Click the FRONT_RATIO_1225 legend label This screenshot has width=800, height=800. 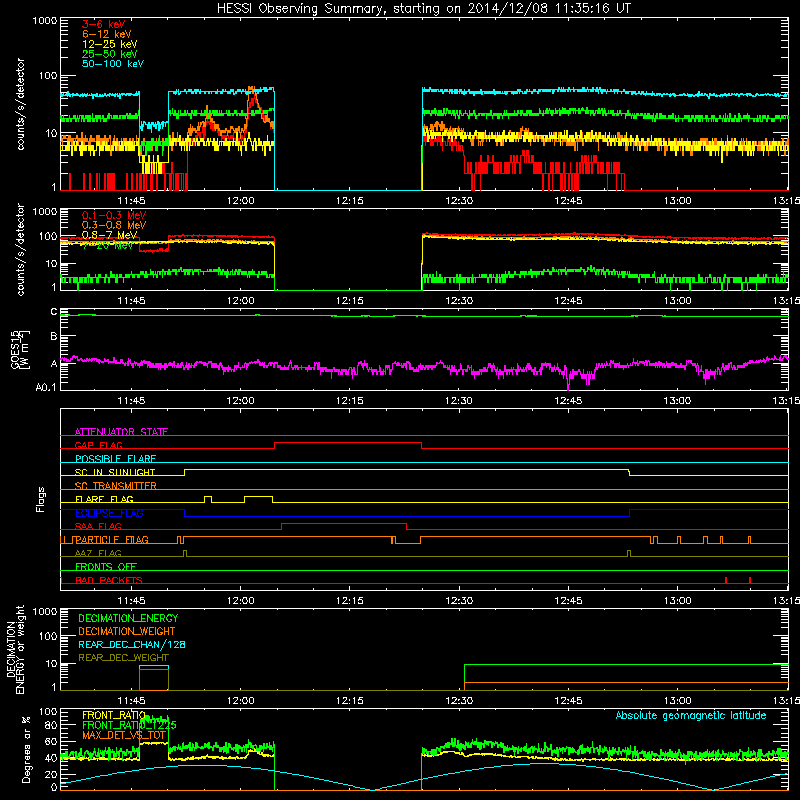pos(129,725)
